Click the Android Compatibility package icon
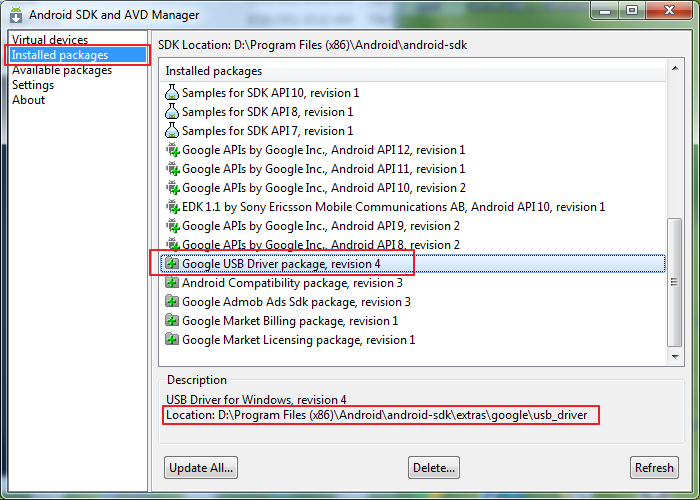Screen dimensions: 700x500 tap(172, 283)
